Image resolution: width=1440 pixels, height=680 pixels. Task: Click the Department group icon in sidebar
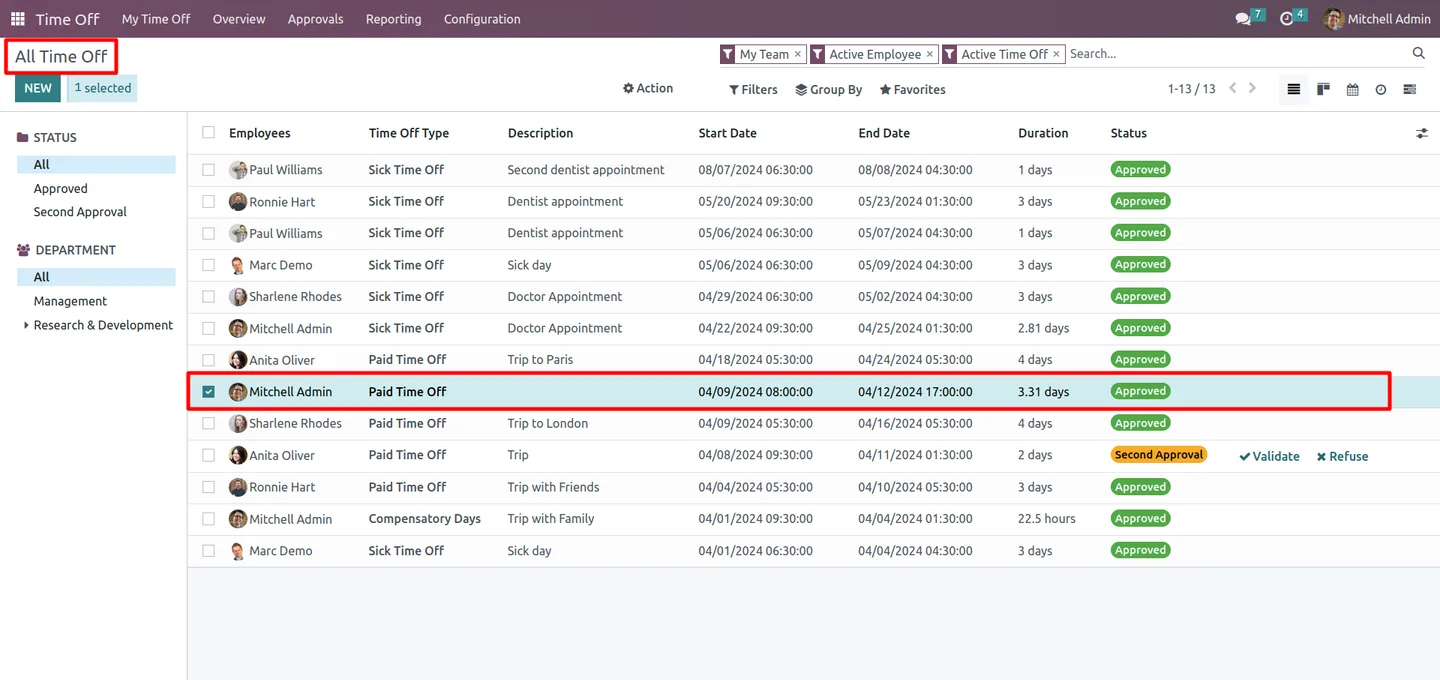pyautogui.click(x=24, y=250)
